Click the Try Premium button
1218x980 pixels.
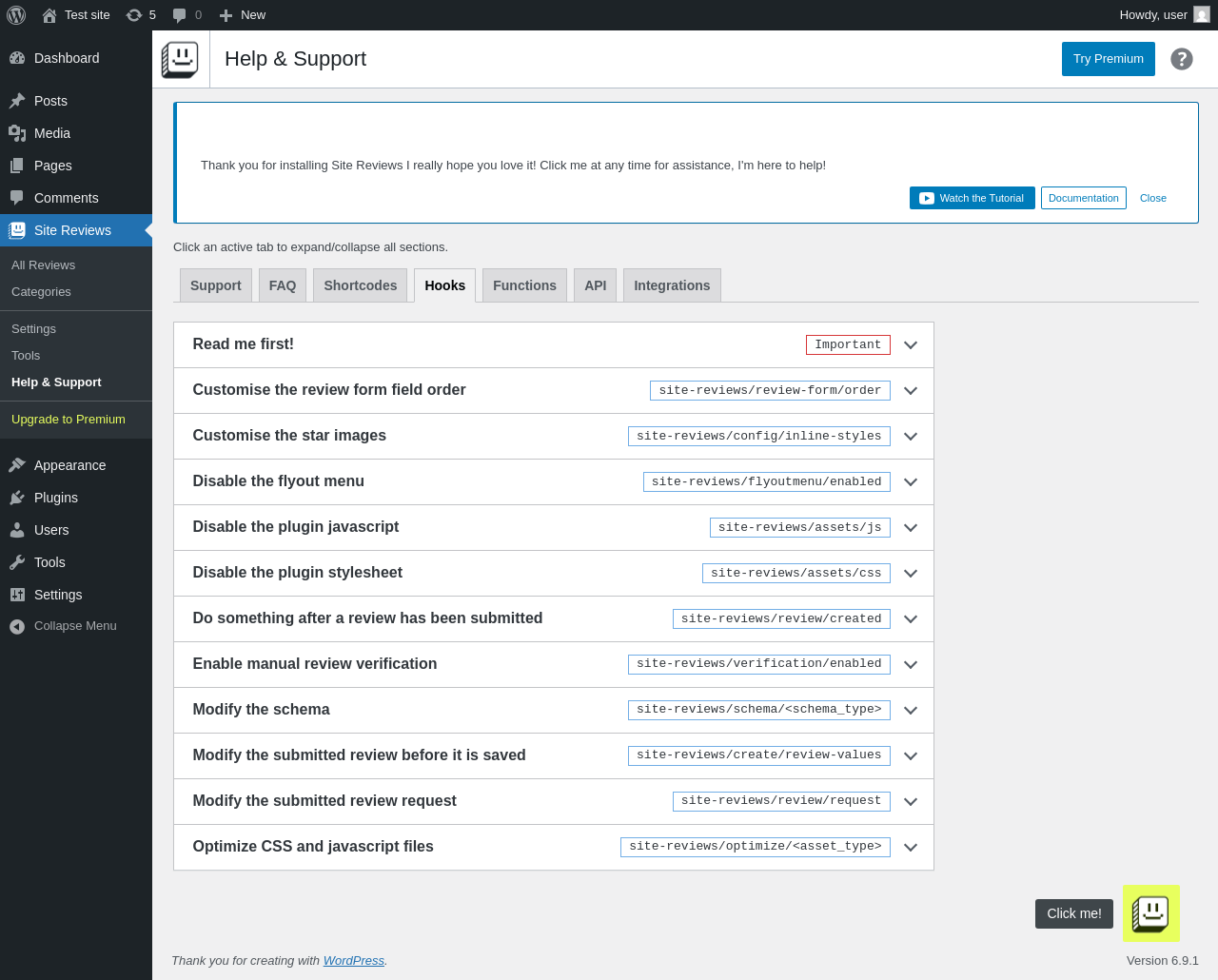click(1108, 59)
